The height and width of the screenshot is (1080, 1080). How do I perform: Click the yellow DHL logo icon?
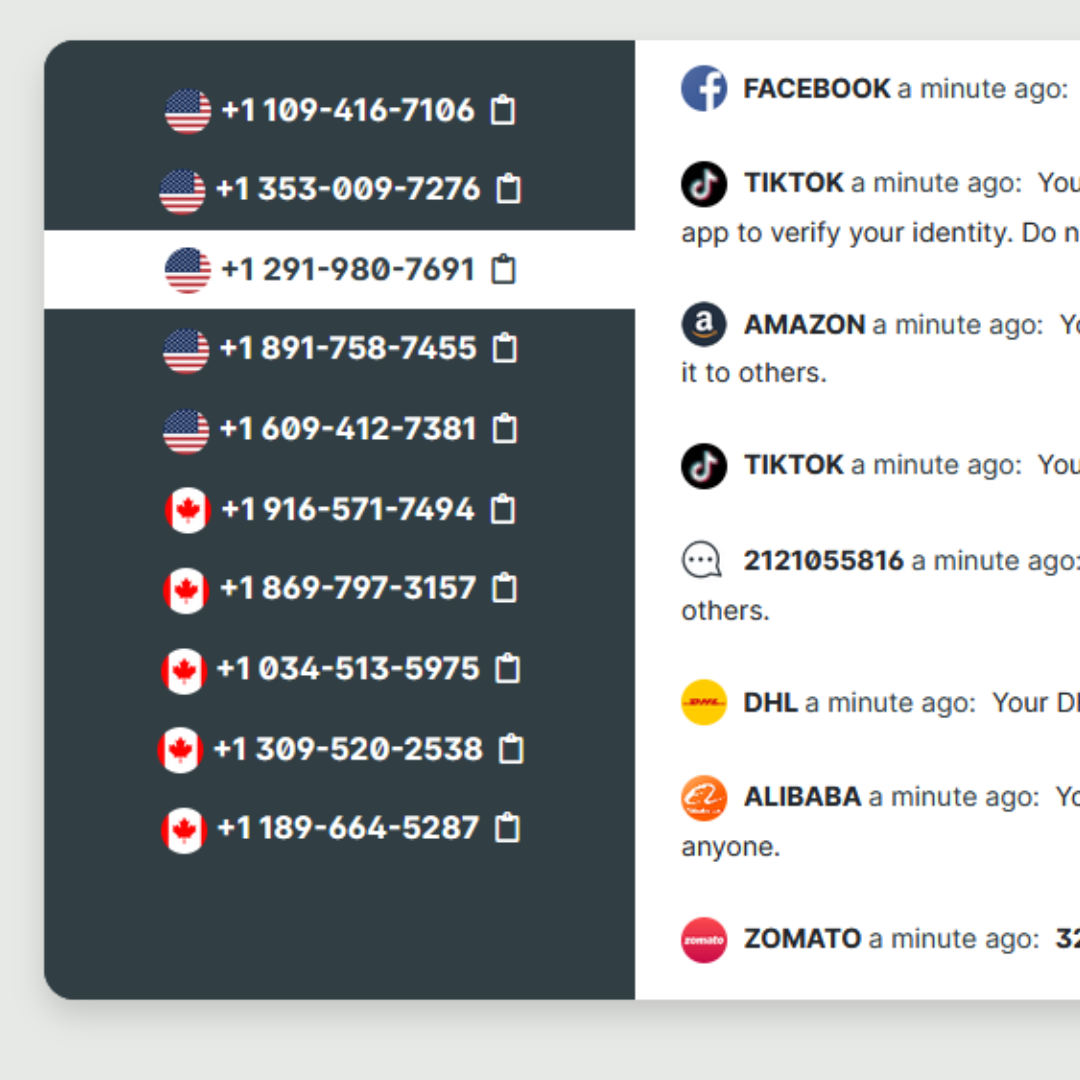coord(703,702)
